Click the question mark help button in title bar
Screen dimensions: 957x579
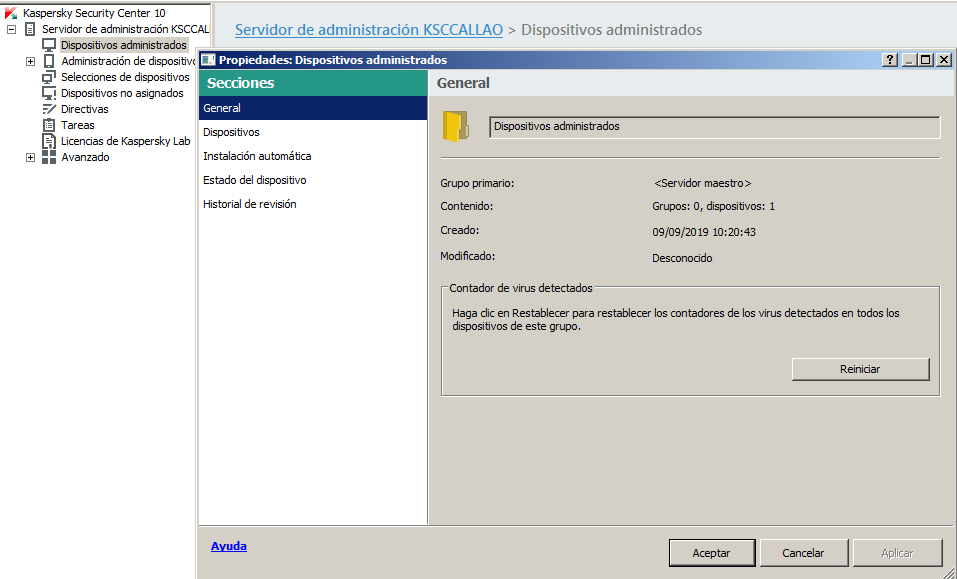coord(890,60)
